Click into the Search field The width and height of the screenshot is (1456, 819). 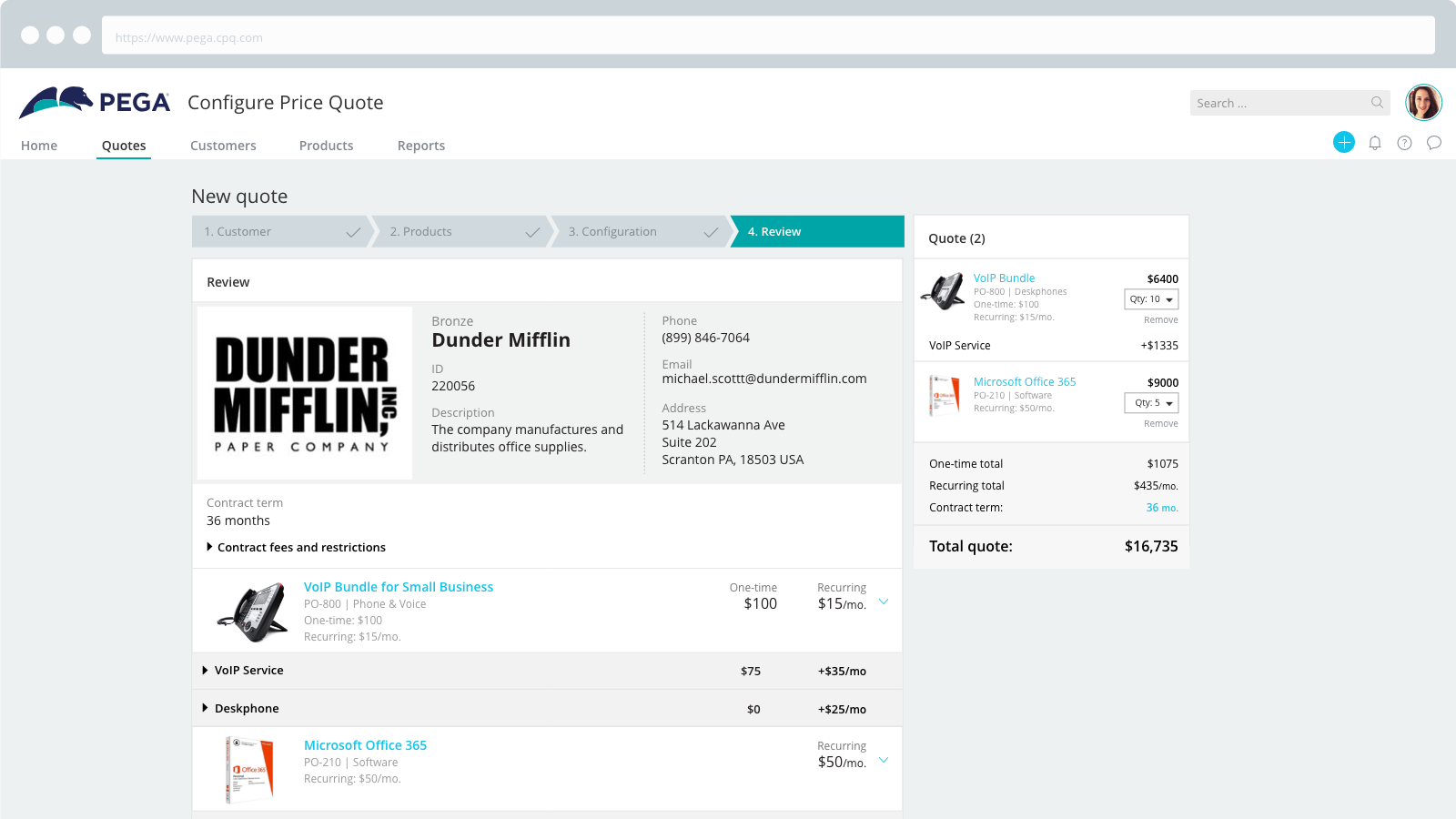click(1278, 103)
